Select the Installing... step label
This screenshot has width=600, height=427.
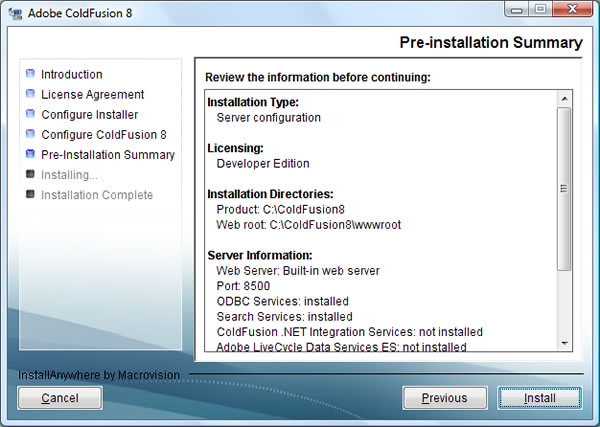(69, 175)
